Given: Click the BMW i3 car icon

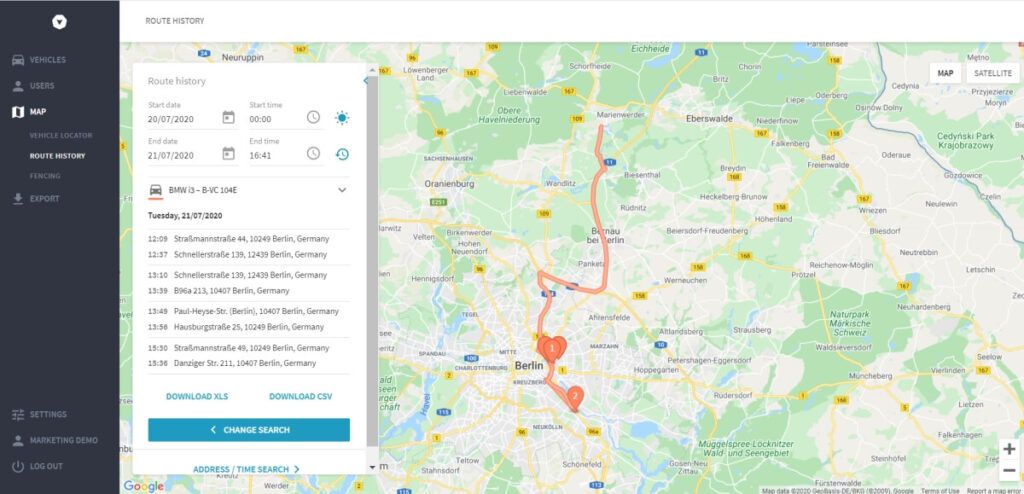Looking at the screenshot, I should pyautogui.click(x=155, y=190).
